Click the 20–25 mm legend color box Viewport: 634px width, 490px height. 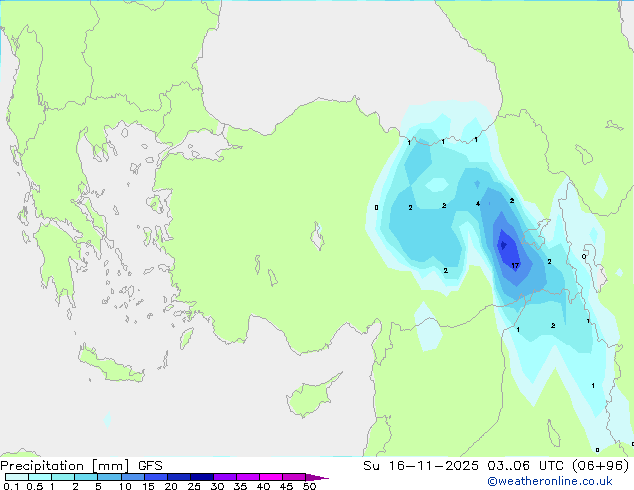[179, 477]
